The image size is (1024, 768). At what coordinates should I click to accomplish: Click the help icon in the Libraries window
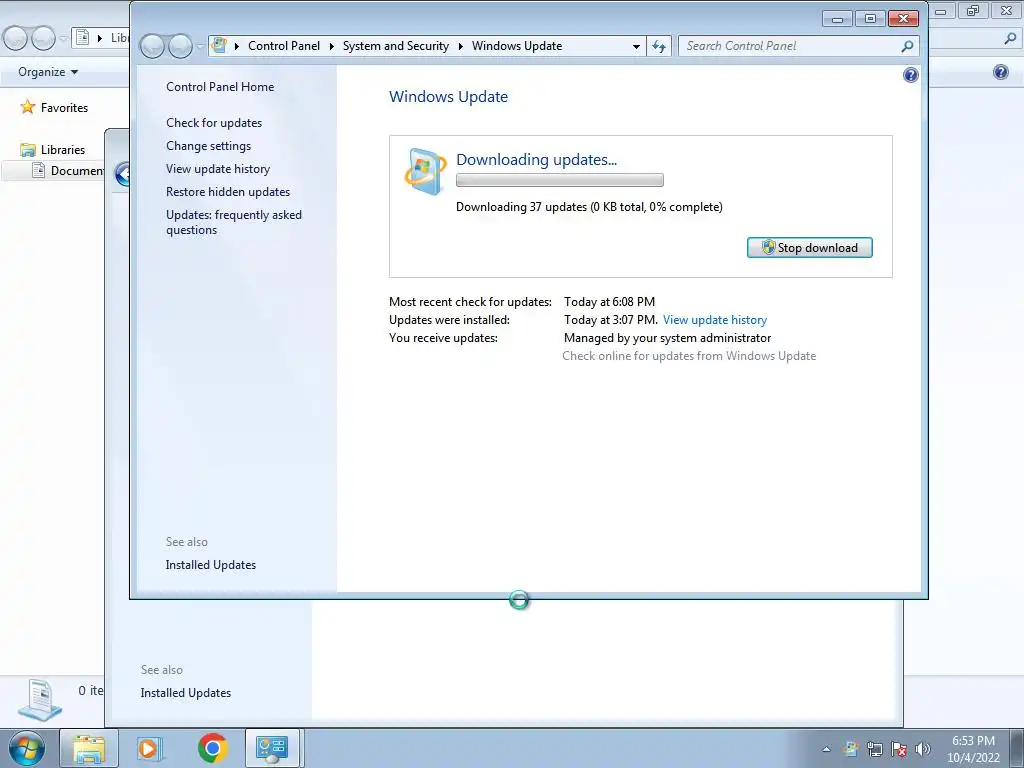(1000, 72)
